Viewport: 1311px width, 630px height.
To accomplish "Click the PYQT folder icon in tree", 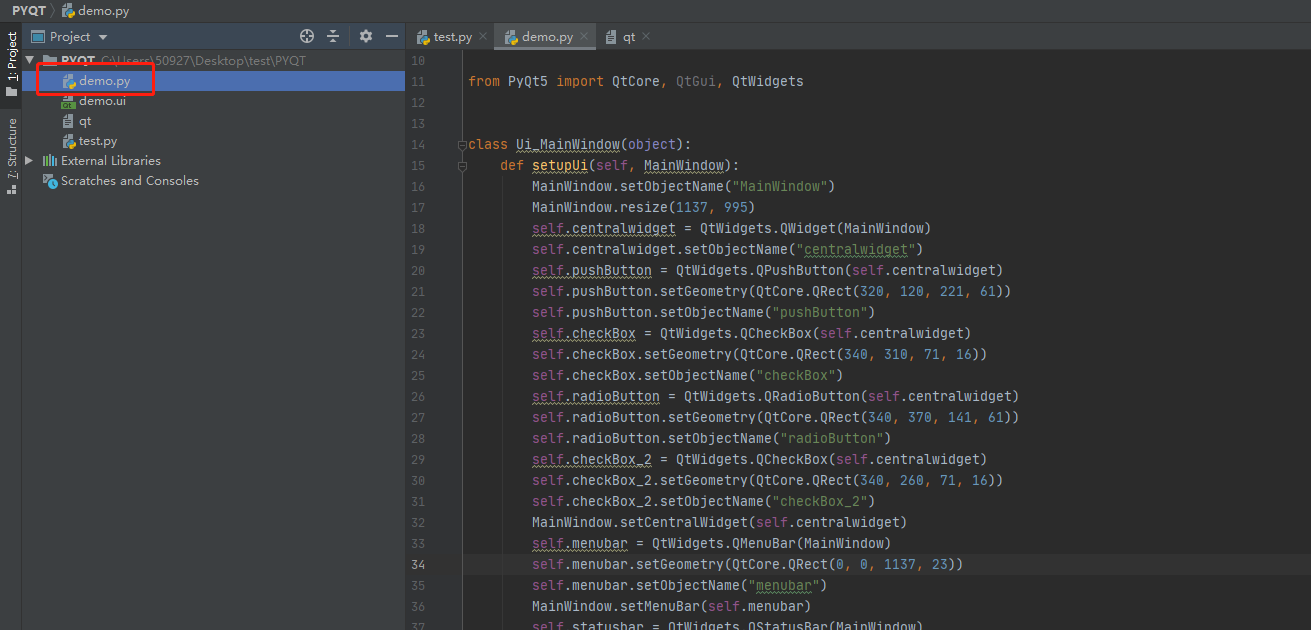I will (50, 61).
